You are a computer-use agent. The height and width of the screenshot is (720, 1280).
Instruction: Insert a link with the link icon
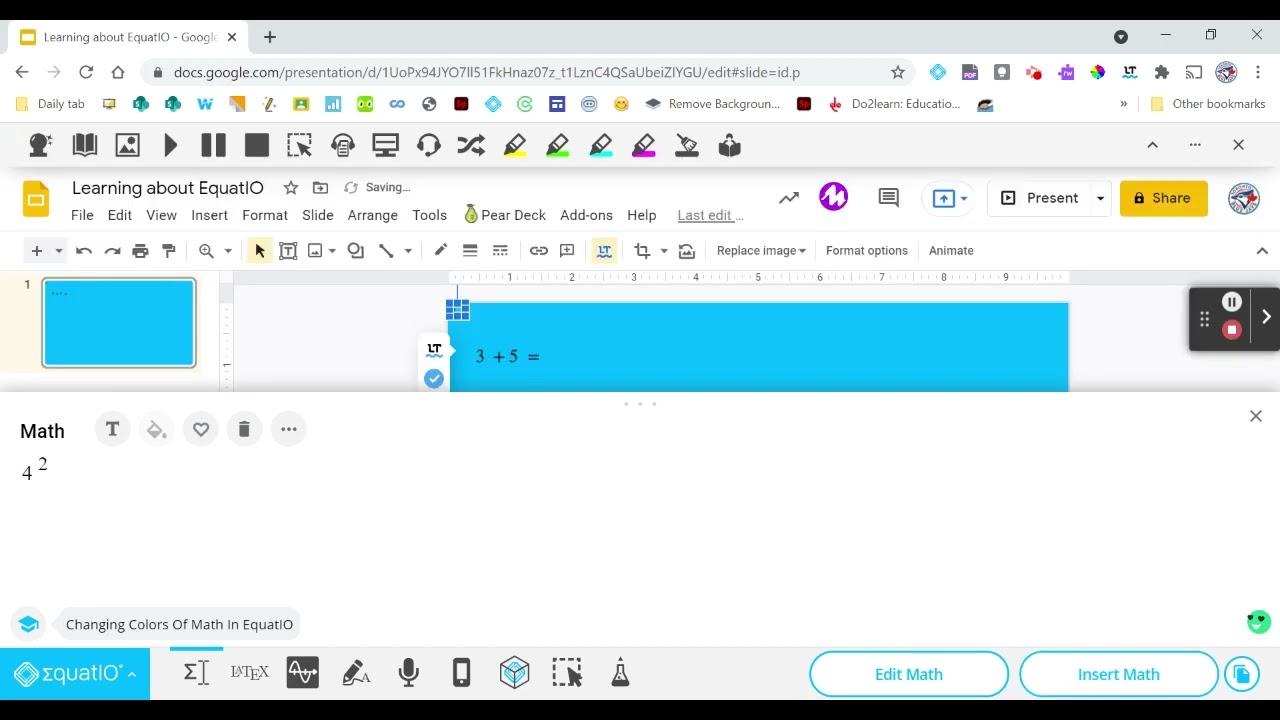539,251
